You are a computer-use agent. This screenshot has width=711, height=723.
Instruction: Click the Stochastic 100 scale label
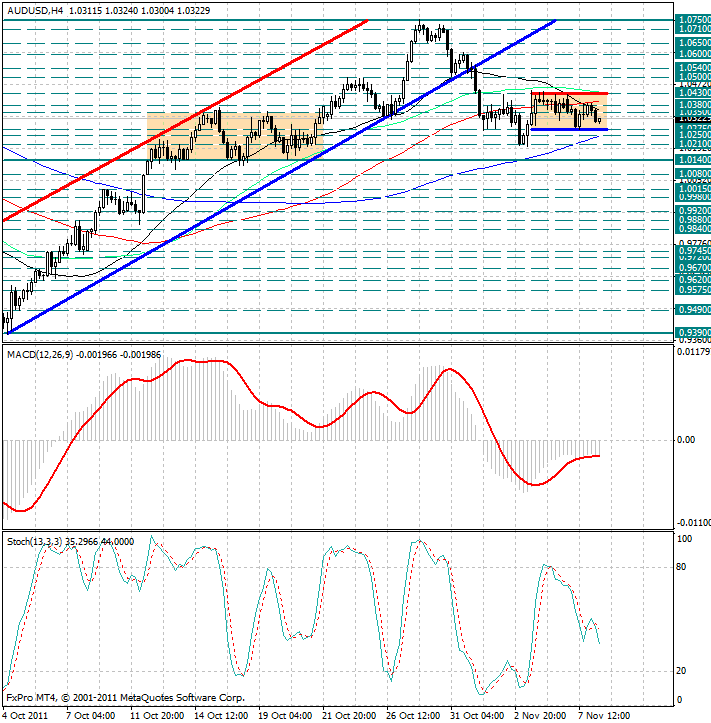tap(684, 539)
